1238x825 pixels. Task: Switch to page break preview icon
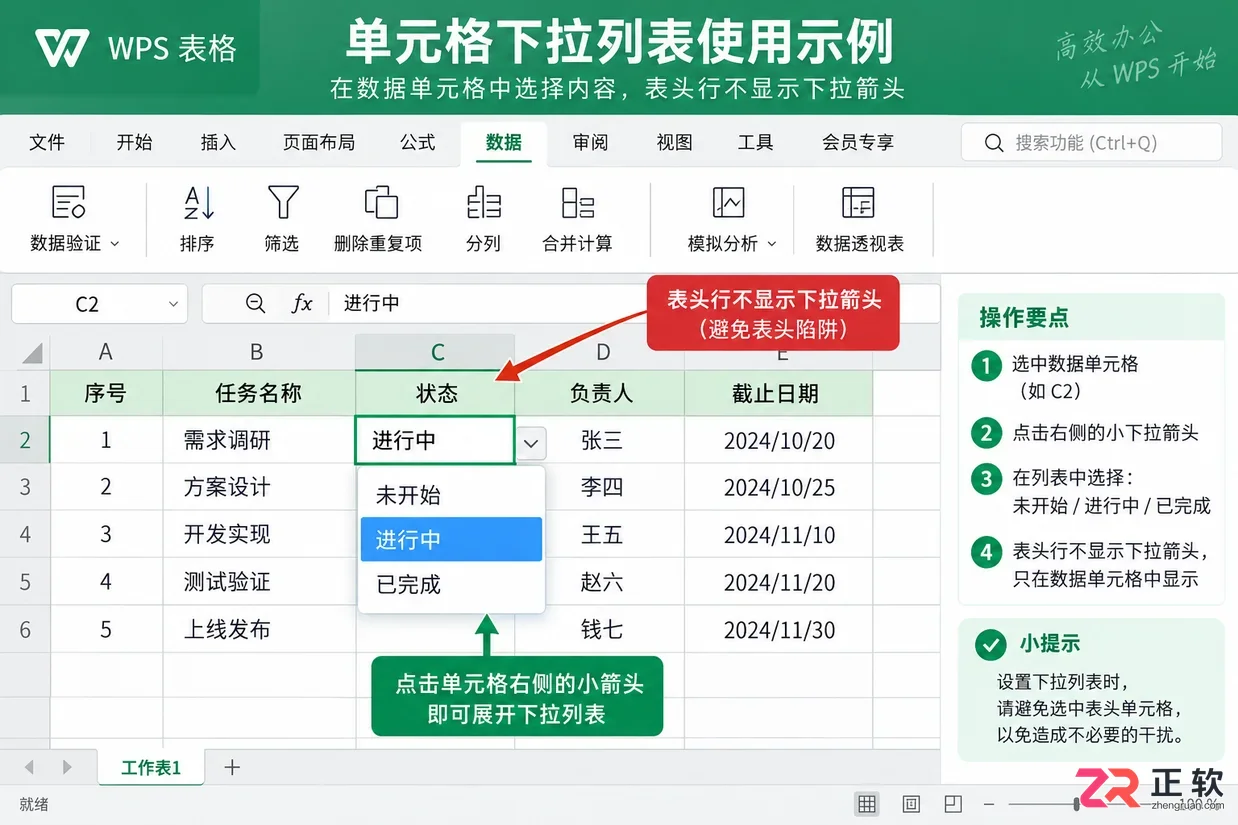953,804
